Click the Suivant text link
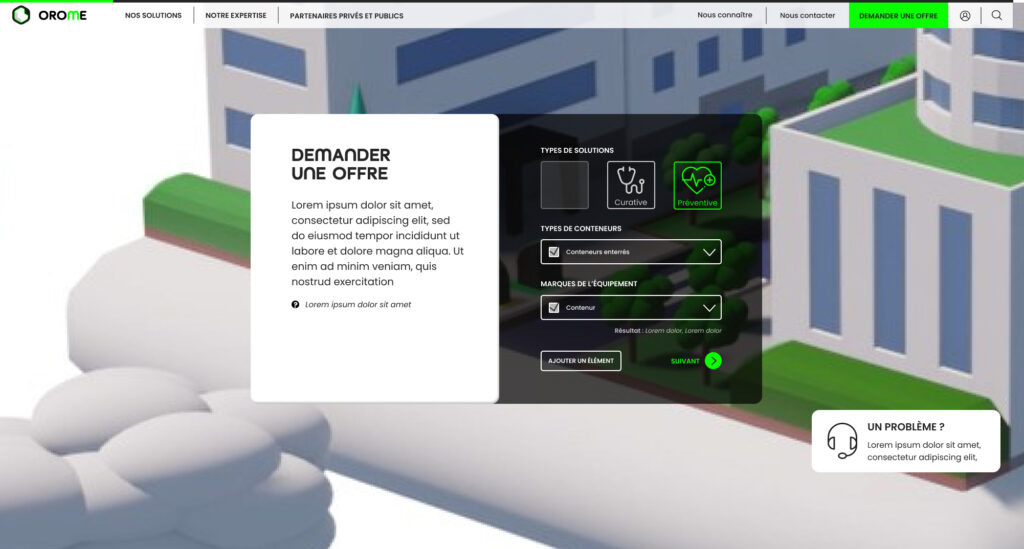 685,361
